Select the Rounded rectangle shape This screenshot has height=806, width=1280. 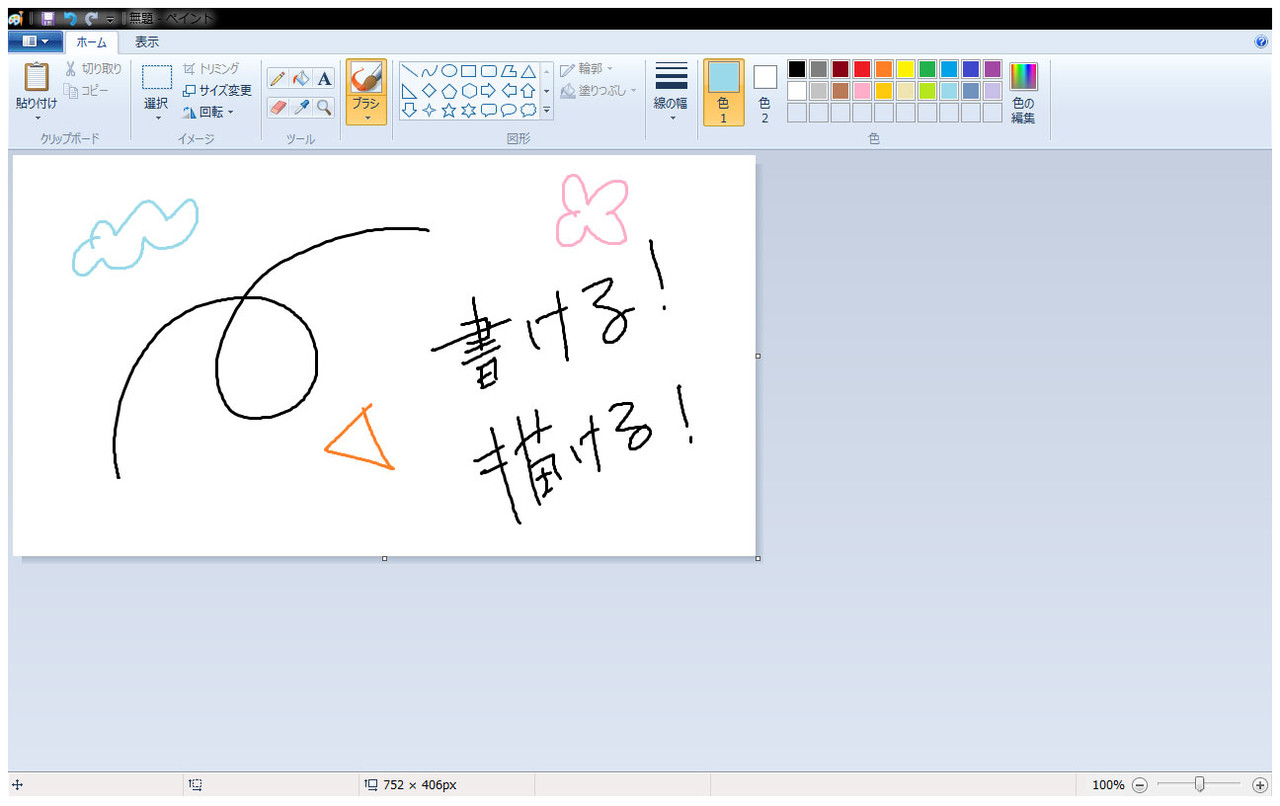click(488, 71)
